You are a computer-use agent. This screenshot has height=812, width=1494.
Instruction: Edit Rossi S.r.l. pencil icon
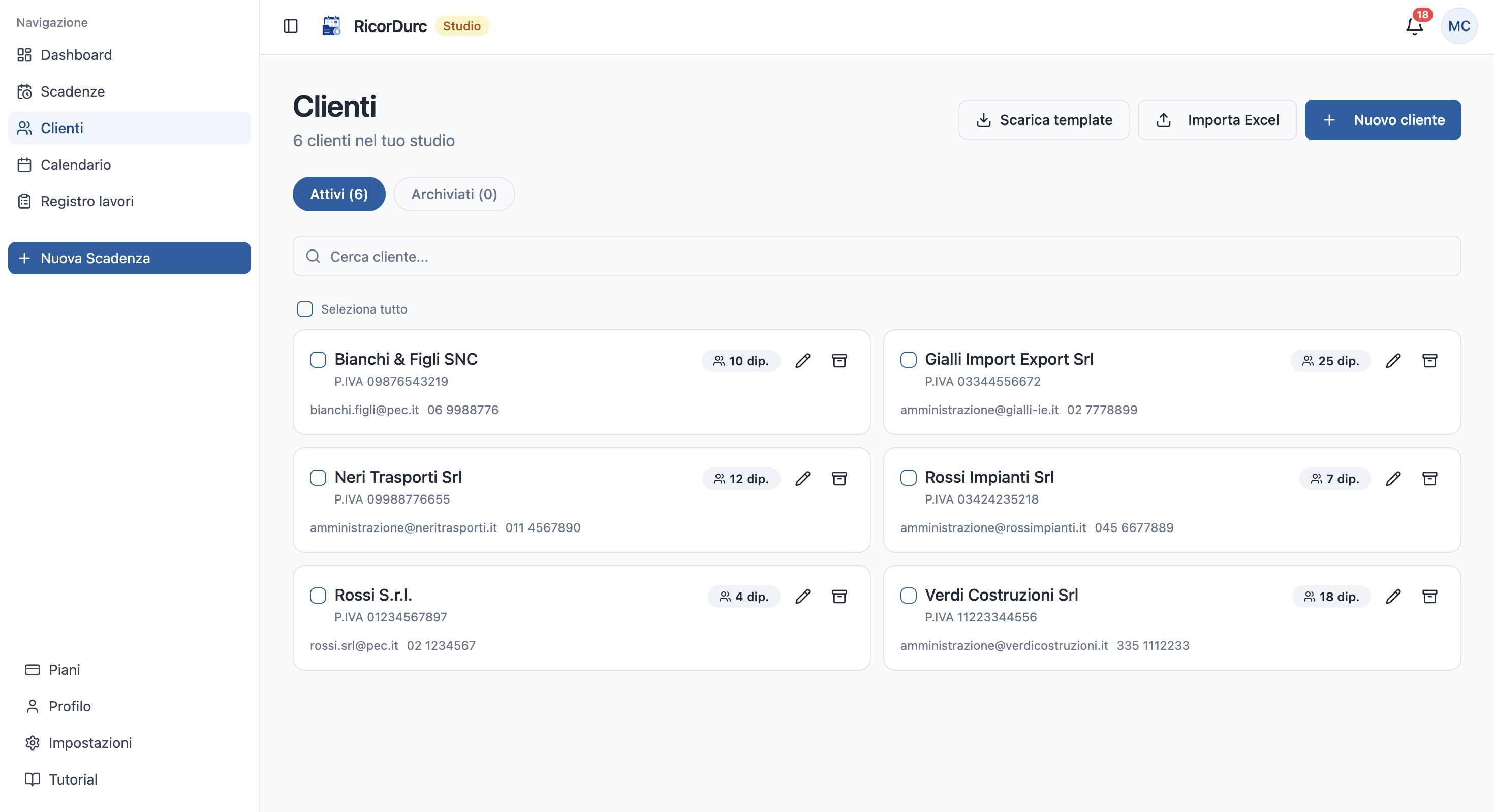[x=803, y=596]
